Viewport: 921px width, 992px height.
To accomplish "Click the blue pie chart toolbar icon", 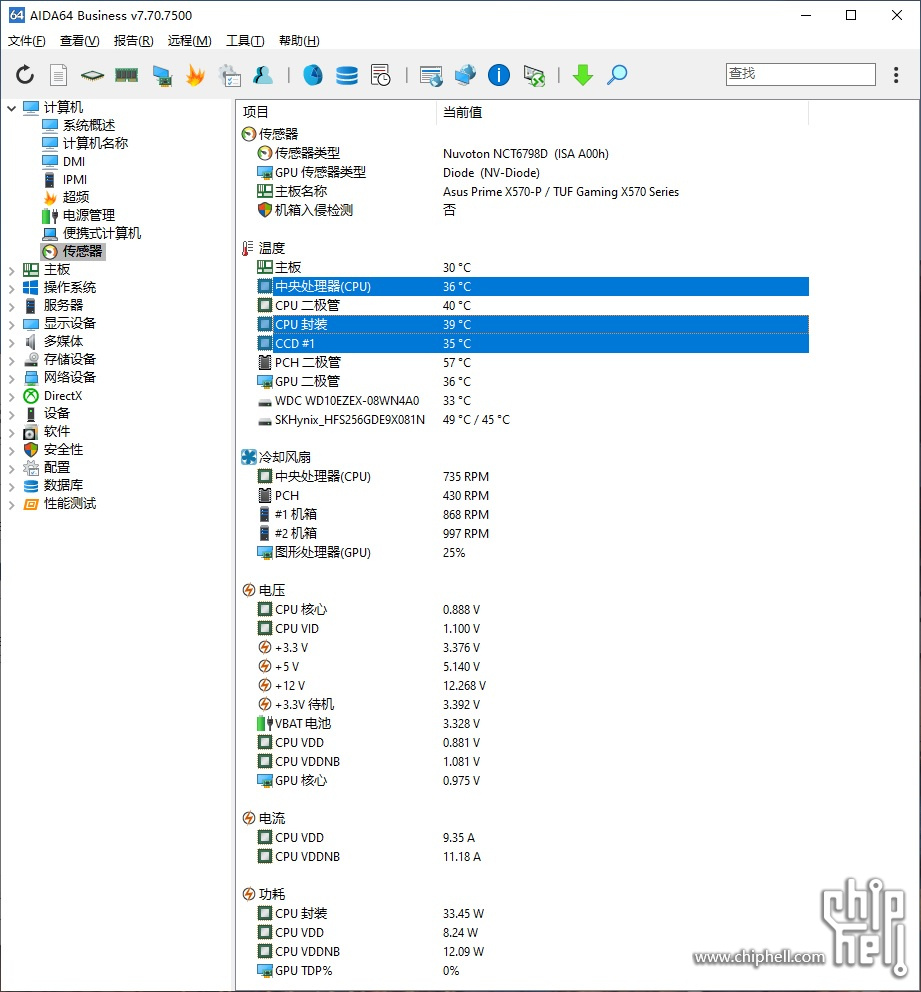I will (312, 75).
